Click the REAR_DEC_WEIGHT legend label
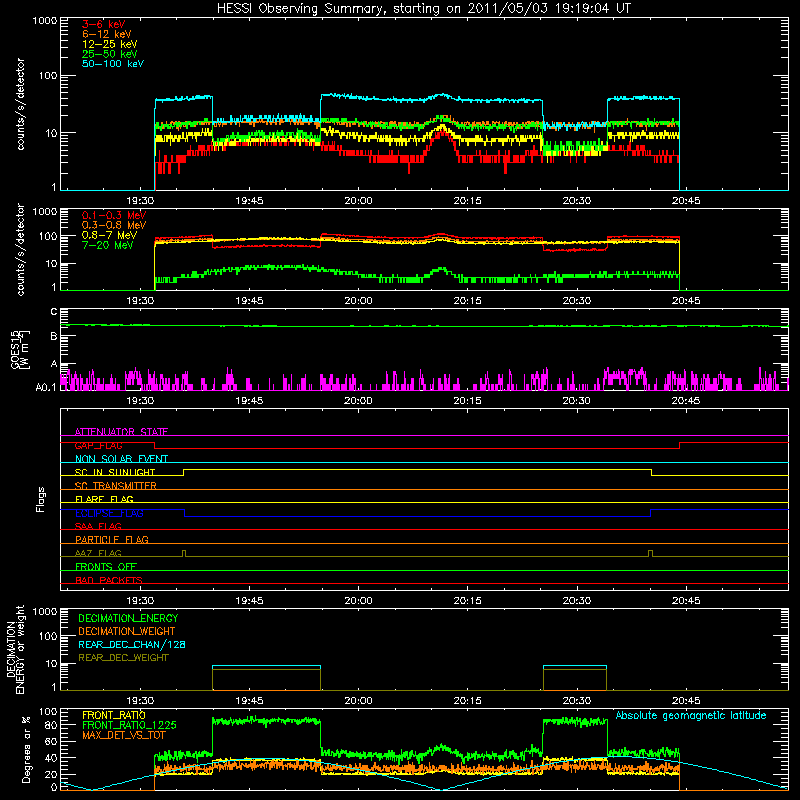Image resolution: width=800 pixels, height=800 pixels. click(123, 658)
